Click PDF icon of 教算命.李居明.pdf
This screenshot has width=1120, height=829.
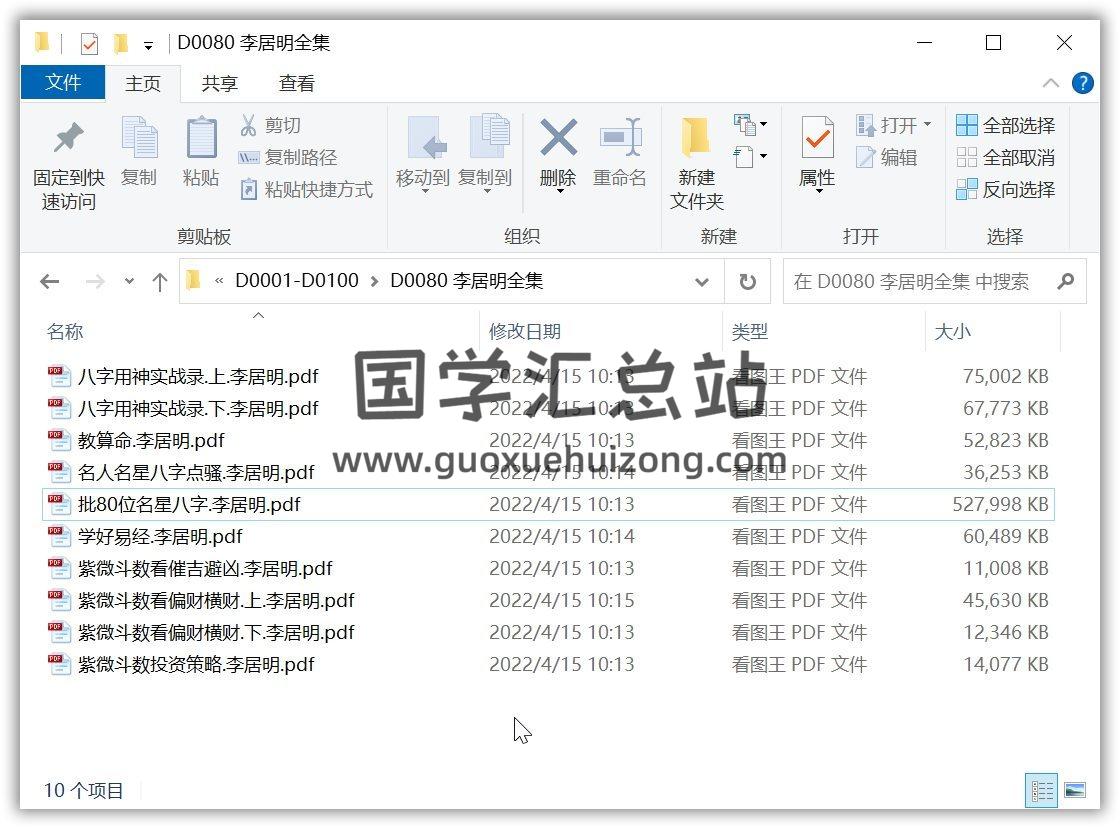click(x=59, y=441)
